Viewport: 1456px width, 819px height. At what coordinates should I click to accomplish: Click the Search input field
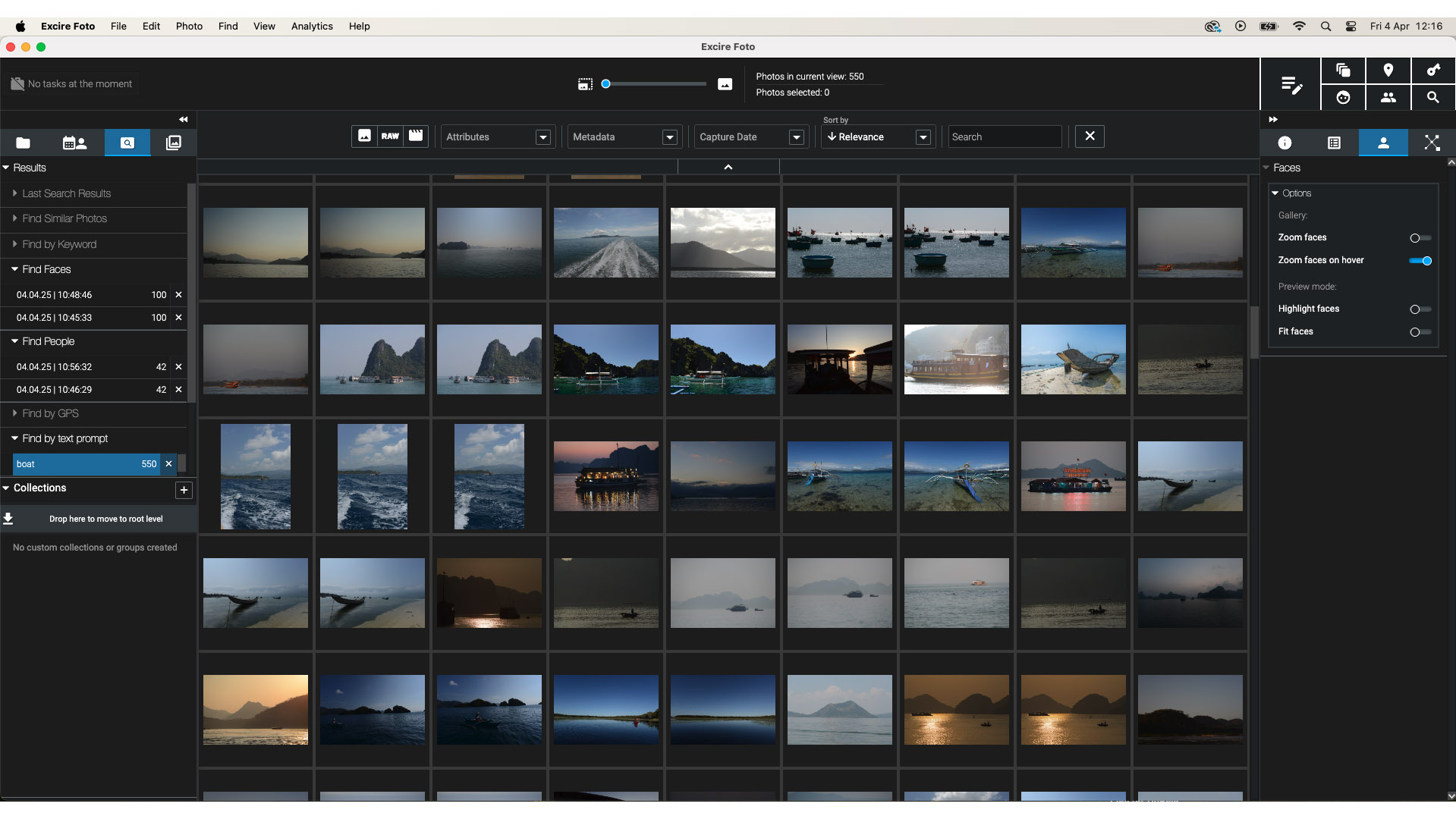(1005, 136)
